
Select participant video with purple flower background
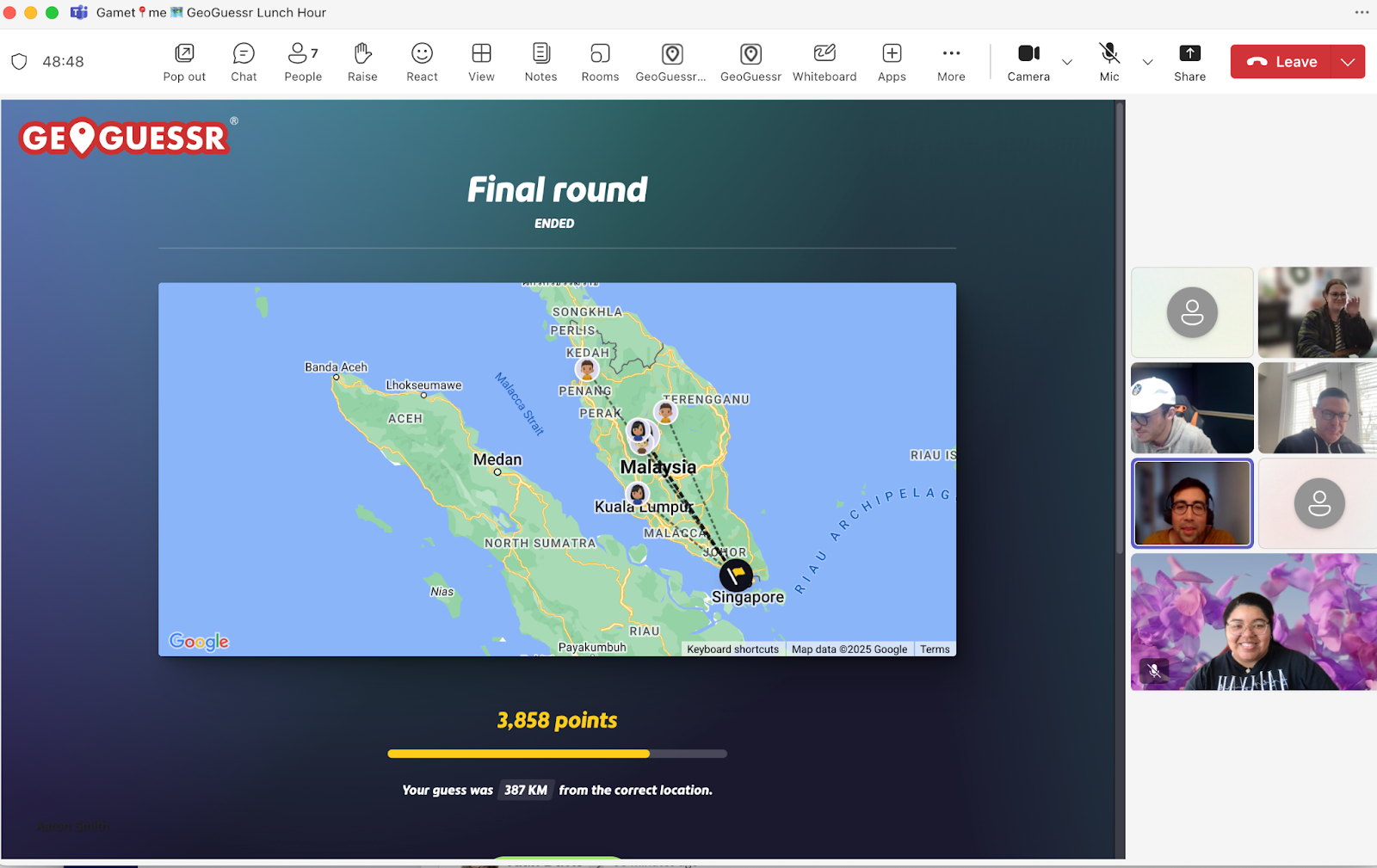click(1254, 622)
